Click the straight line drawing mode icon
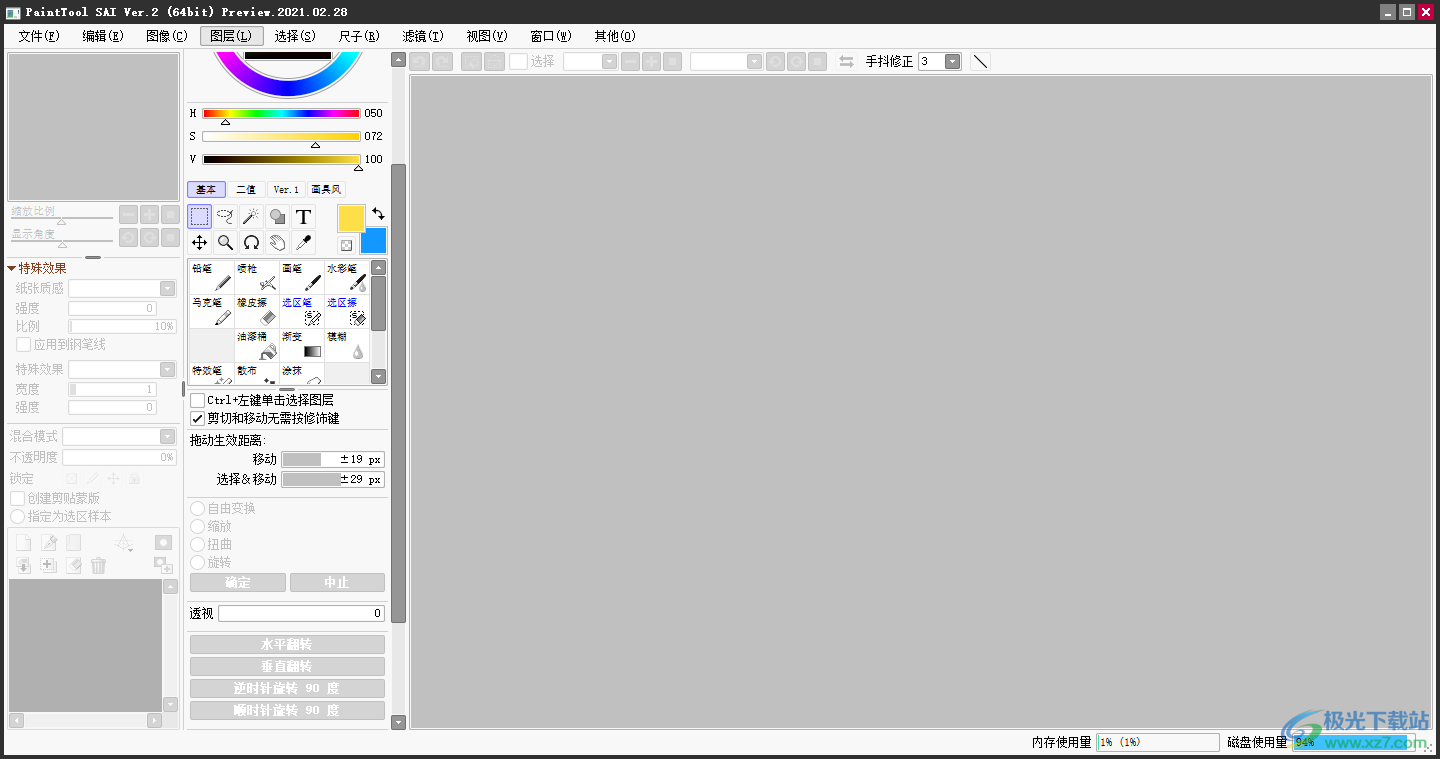The image size is (1440, 759). pos(981,61)
